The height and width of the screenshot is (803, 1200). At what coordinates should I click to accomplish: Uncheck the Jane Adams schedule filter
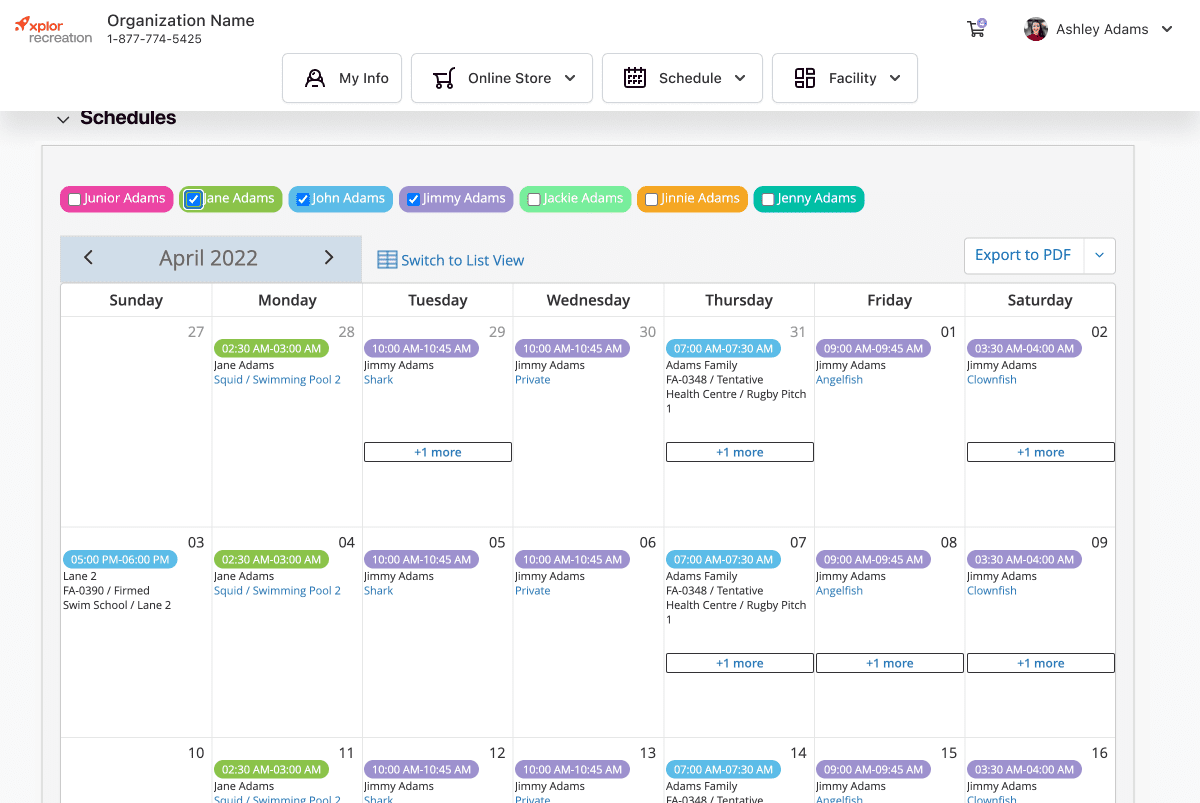tap(193, 198)
